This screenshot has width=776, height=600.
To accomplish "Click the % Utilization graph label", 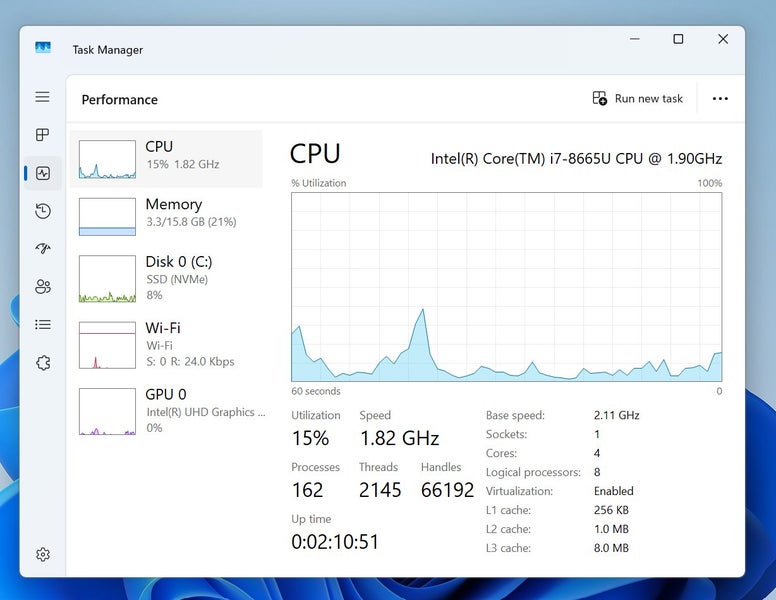I will pos(319,183).
